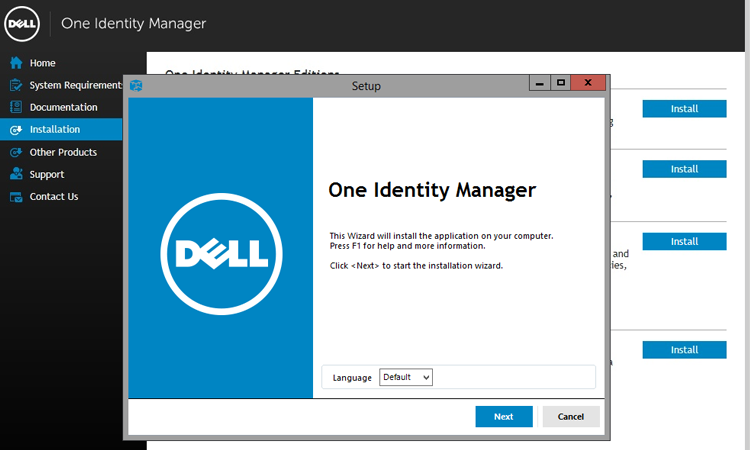
Task: Click the Home house icon
Action: tap(16, 63)
